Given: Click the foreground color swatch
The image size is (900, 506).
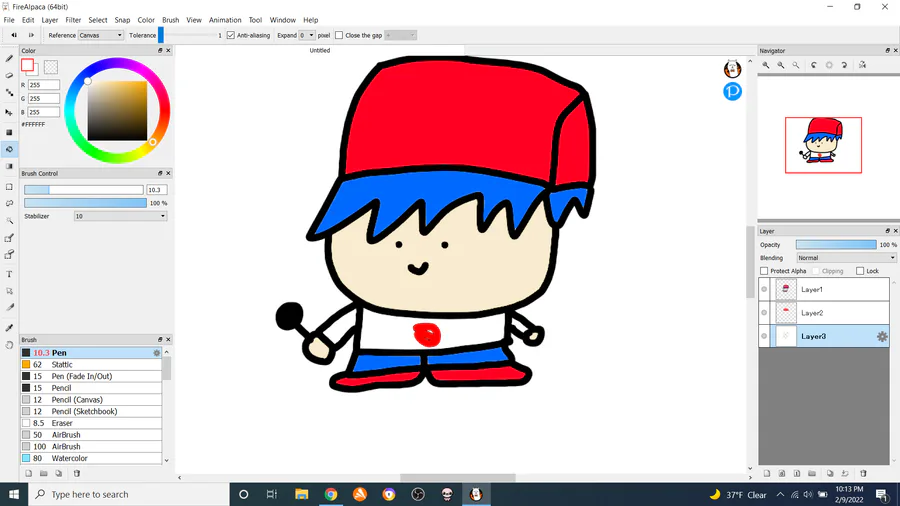Looking at the screenshot, I should [x=27, y=65].
